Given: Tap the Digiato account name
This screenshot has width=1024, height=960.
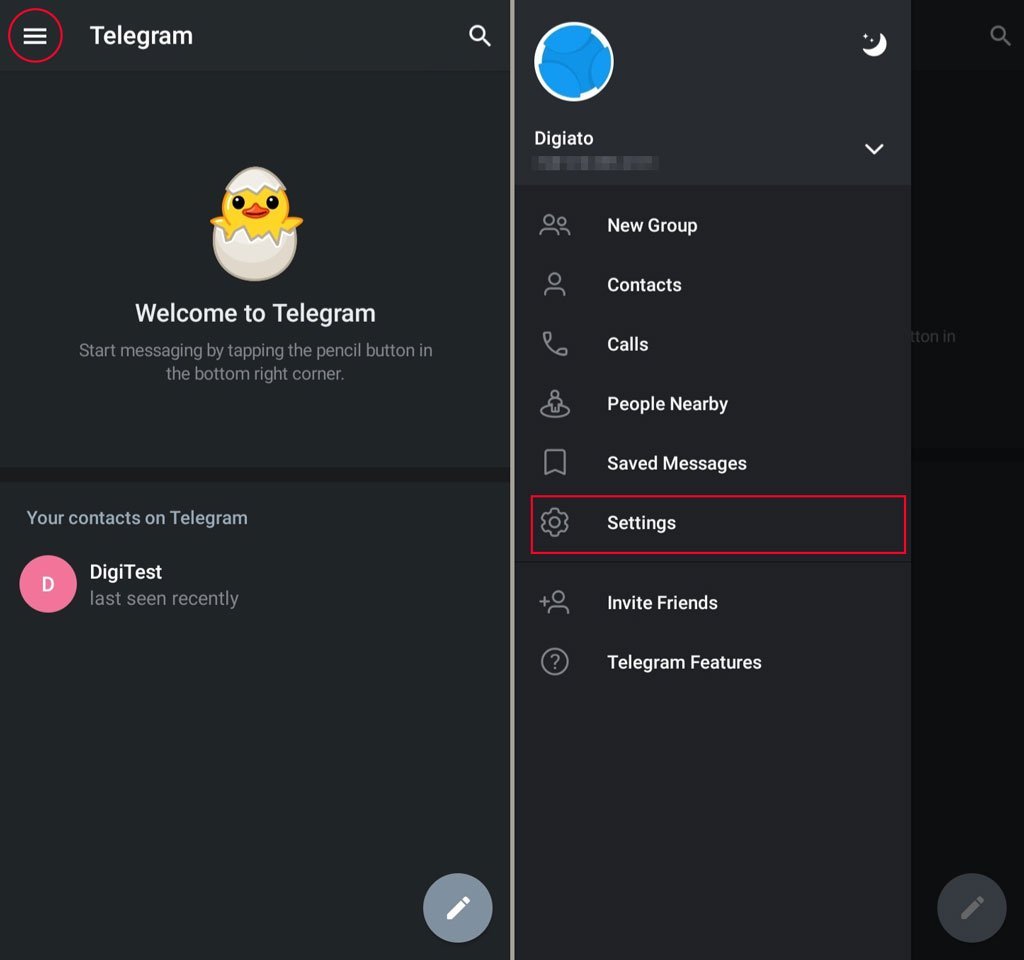Looking at the screenshot, I should pyautogui.click(x=564, y=138).
